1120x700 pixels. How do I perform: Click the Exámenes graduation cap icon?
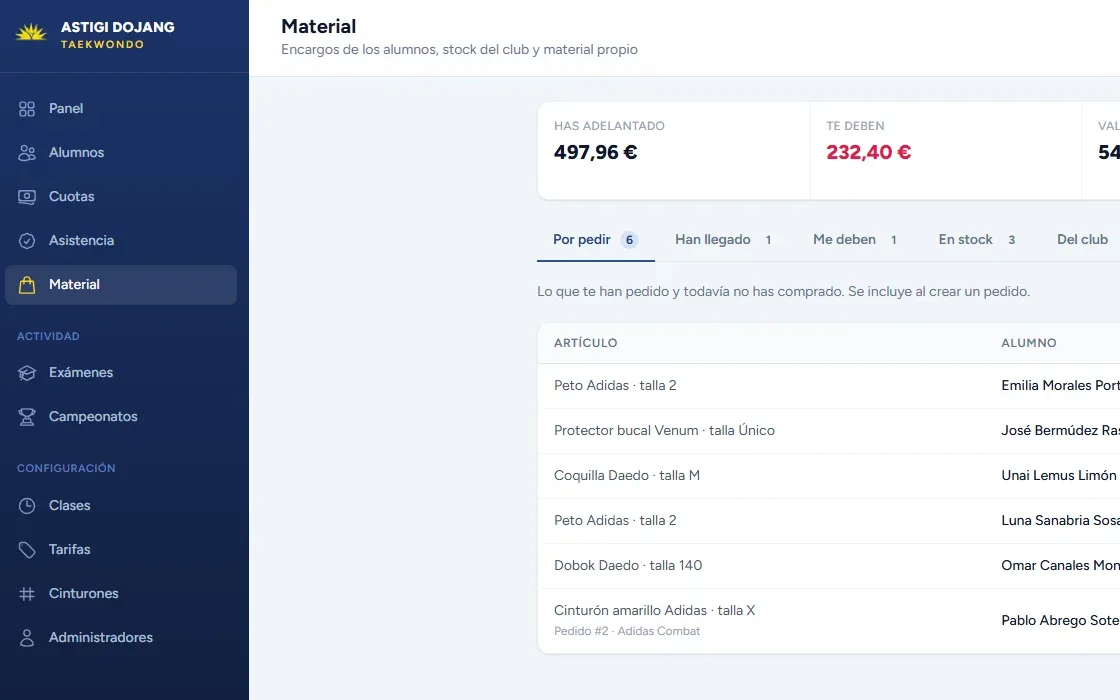point(26,373)
